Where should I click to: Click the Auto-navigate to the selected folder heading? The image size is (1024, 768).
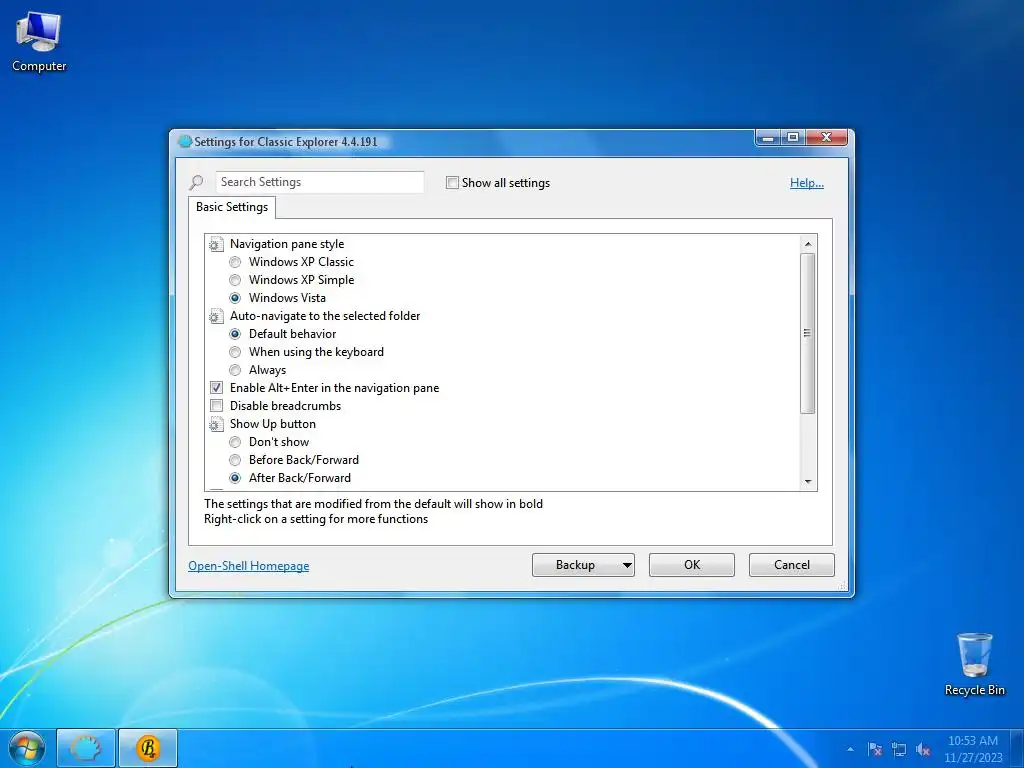pyautogui.click(x=325, y=316)
